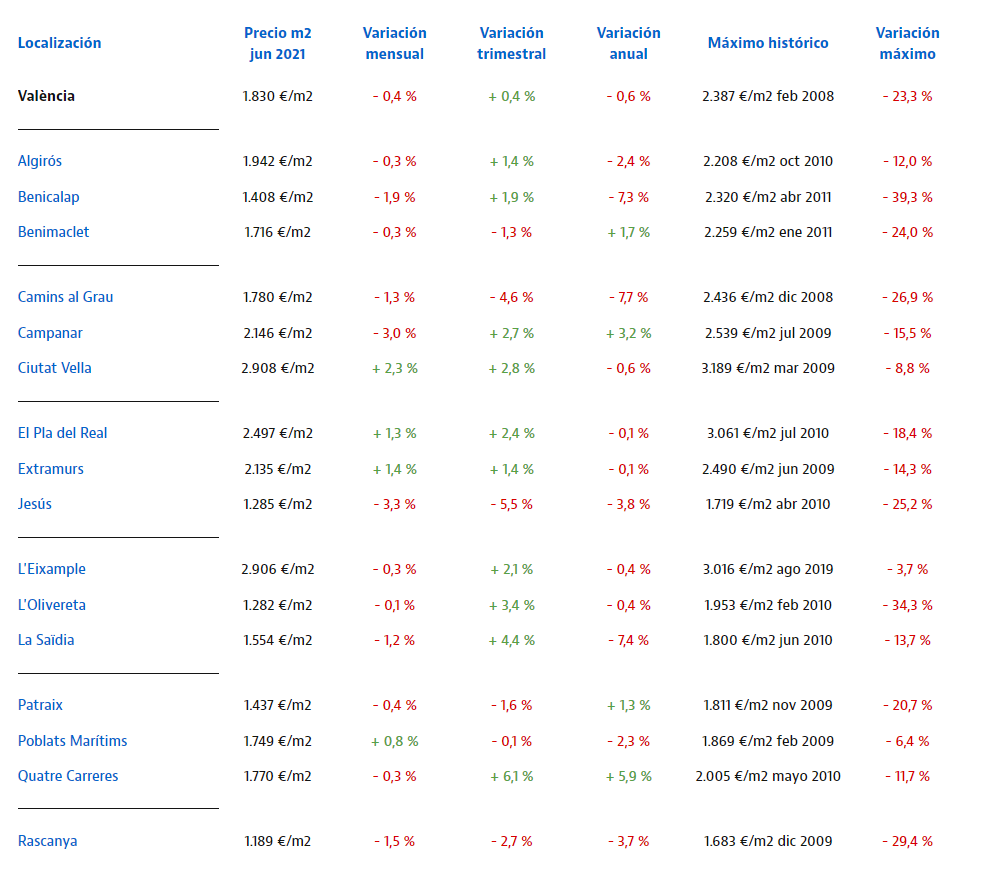
Task: Select the Extramurs district link
Action: [x=51, y=469]
